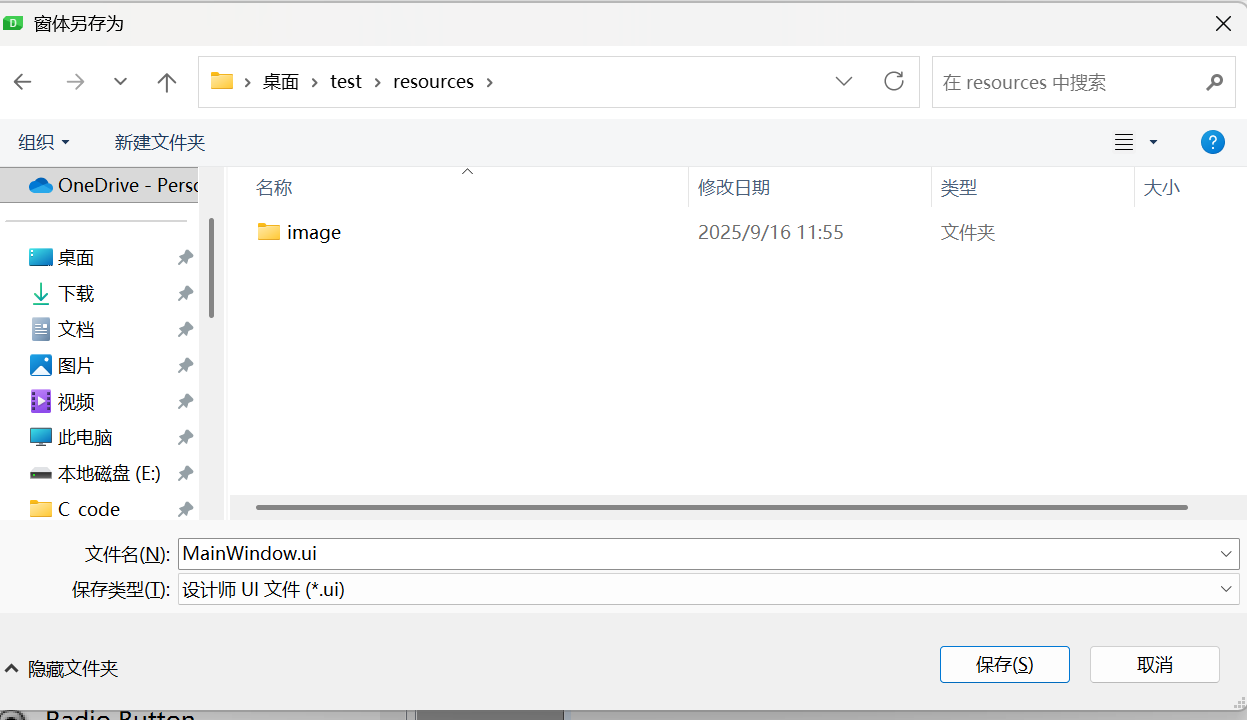Click the search magnifier icon
1247x720 pixels.
point(1214,82)
